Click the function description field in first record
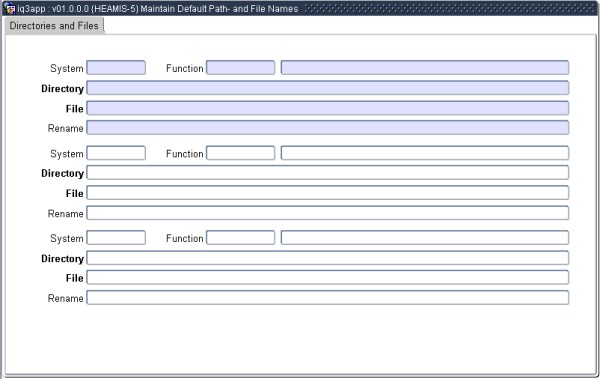Screen dimensions: 600x379 (x=425, y=68)
